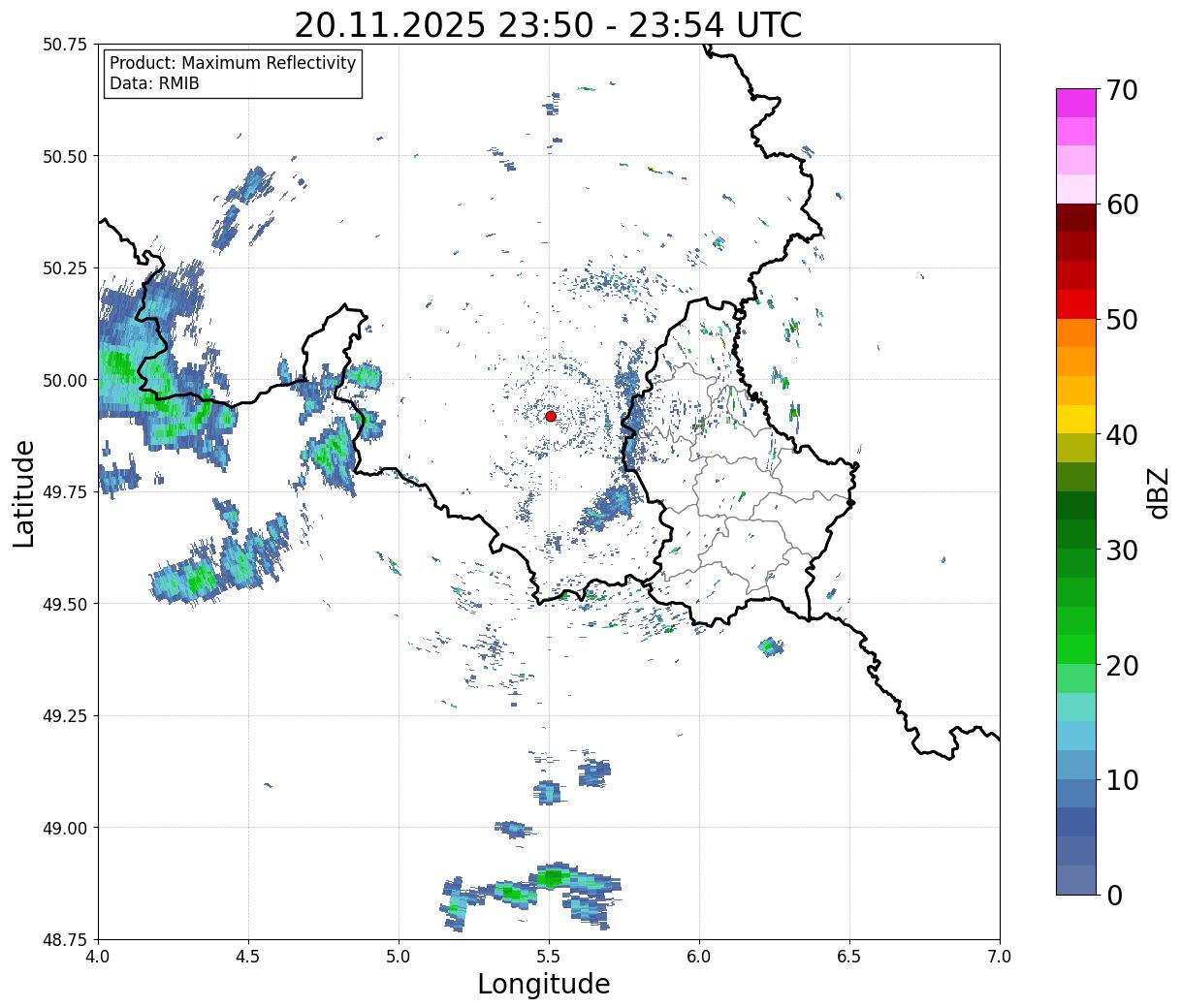Click the longitude tick label 7.0

point(1000,957)
